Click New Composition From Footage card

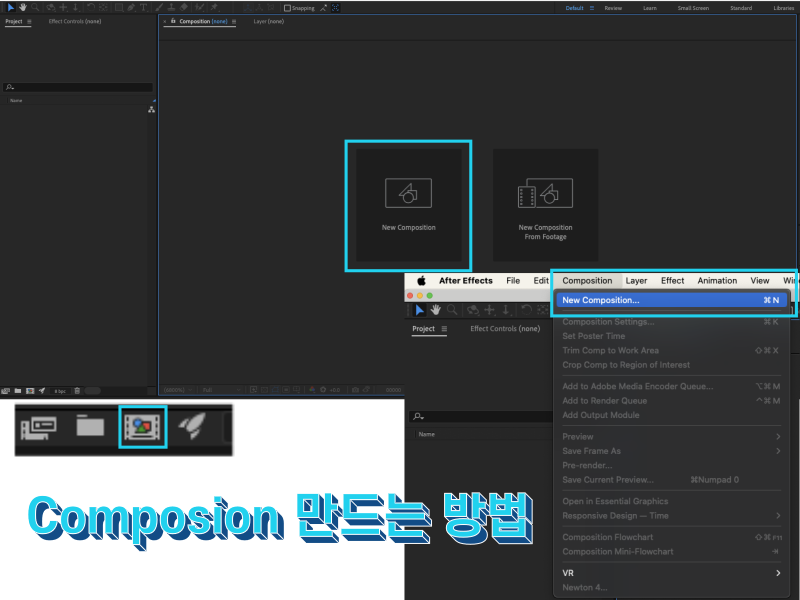[x=545, y=205]
